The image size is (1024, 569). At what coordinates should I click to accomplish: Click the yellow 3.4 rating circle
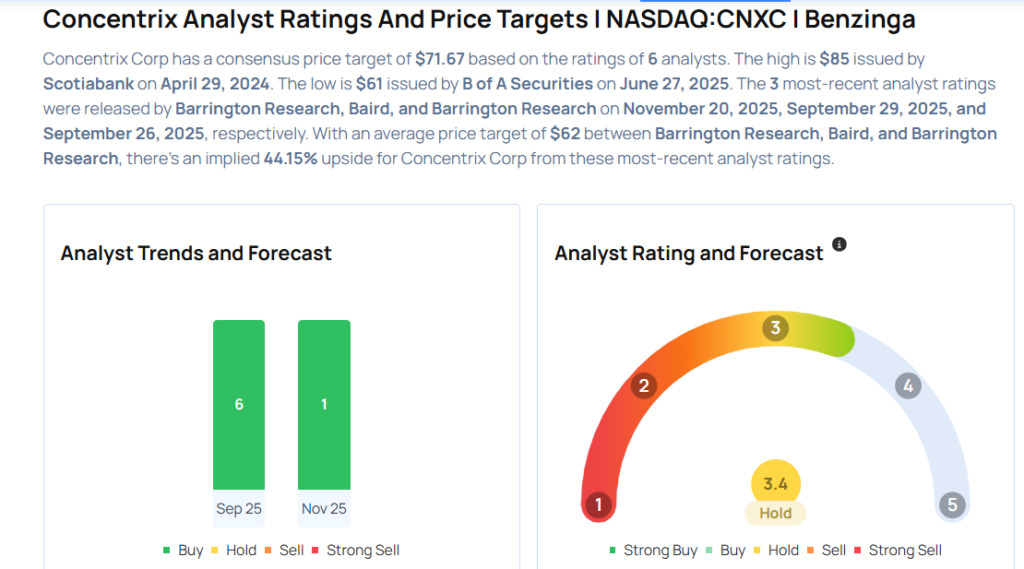(775, 484)
